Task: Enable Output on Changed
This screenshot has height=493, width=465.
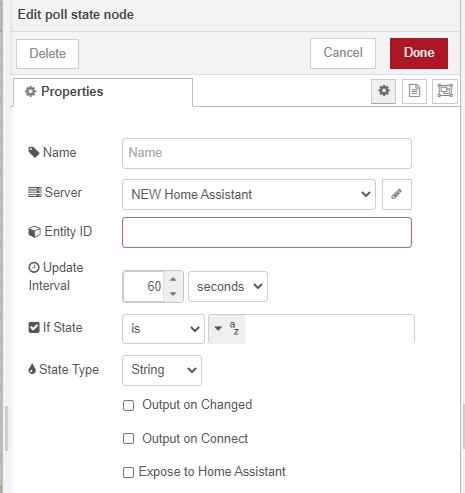Action: pos(128,405)
